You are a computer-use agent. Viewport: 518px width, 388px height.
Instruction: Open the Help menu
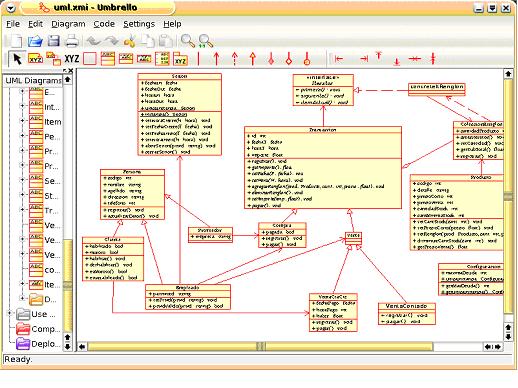click(x=172, y=24)
